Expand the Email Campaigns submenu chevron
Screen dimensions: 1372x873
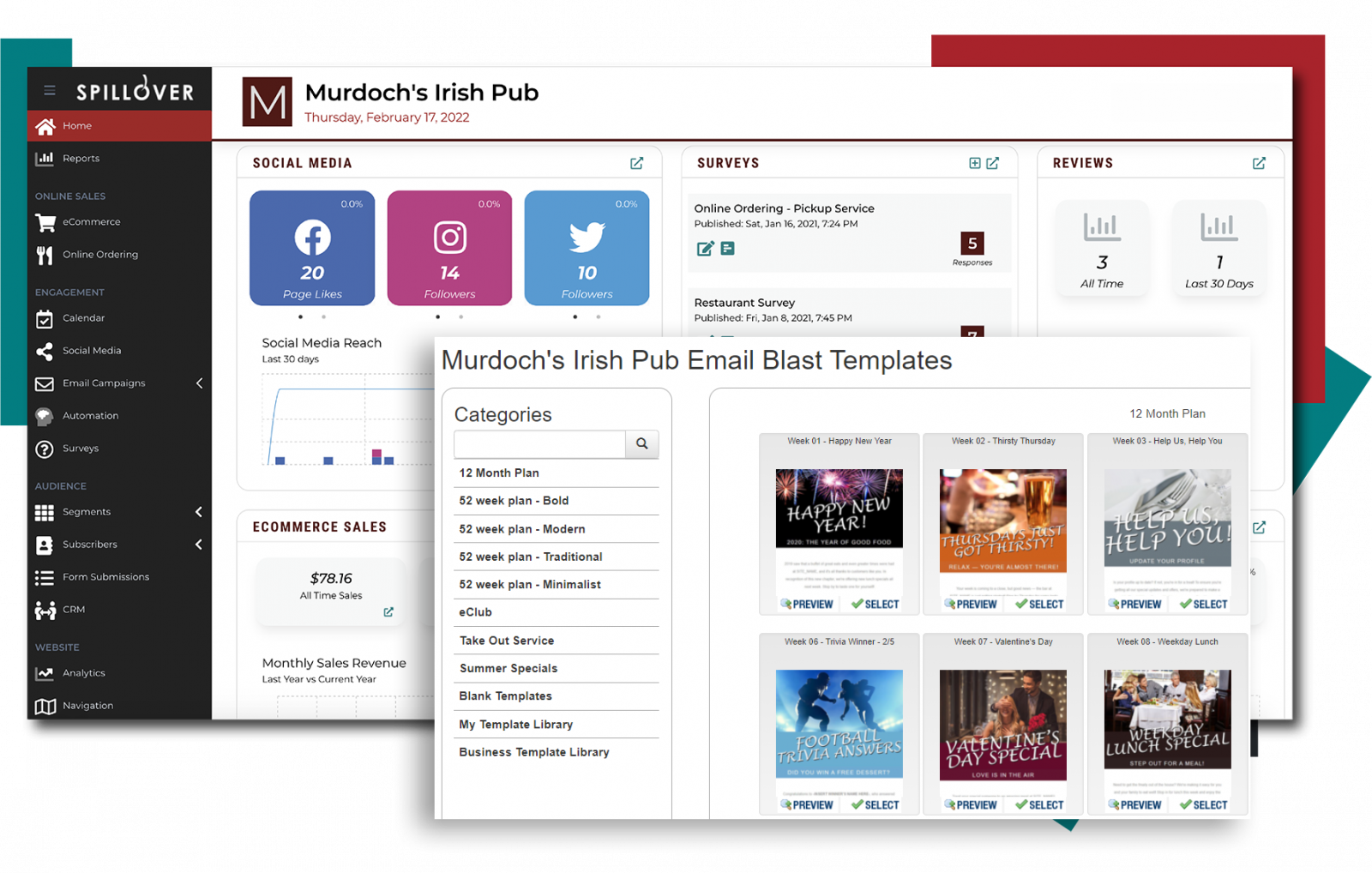coord(199,383)
